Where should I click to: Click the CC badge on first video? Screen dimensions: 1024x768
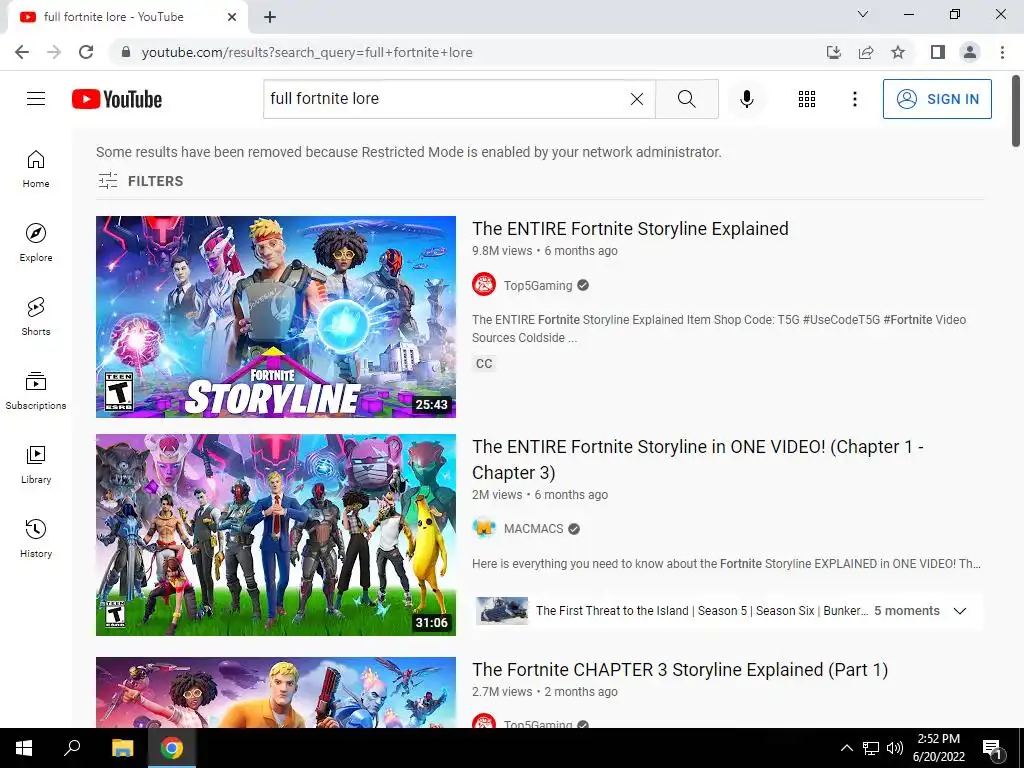[484, 364]
